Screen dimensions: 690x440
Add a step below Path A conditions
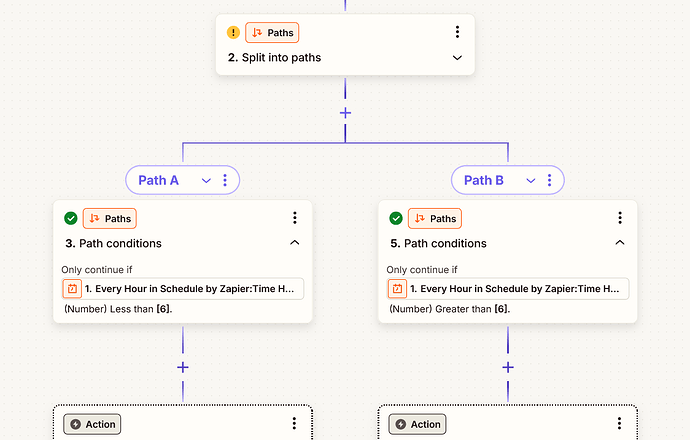point(182,367)
